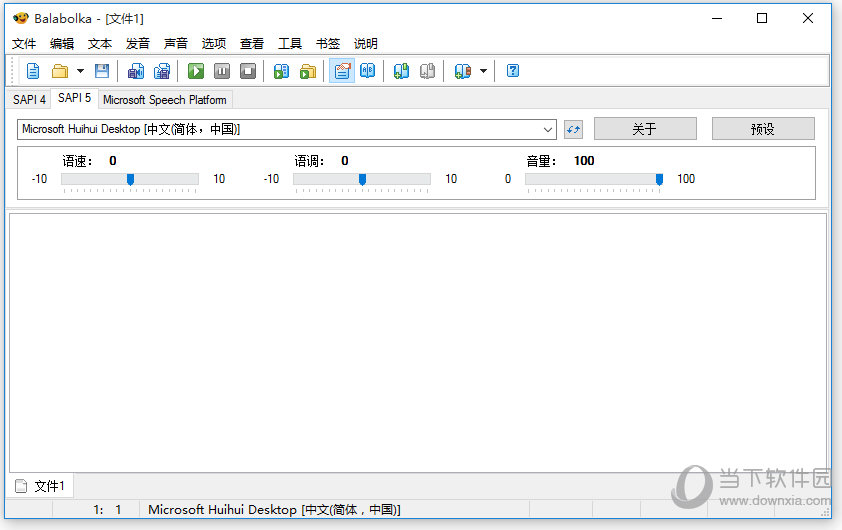Image resolution: width=842 pixels, height=530 pixels.
Task: Open the 编辑 menu
Action: (x=62, y=43)
